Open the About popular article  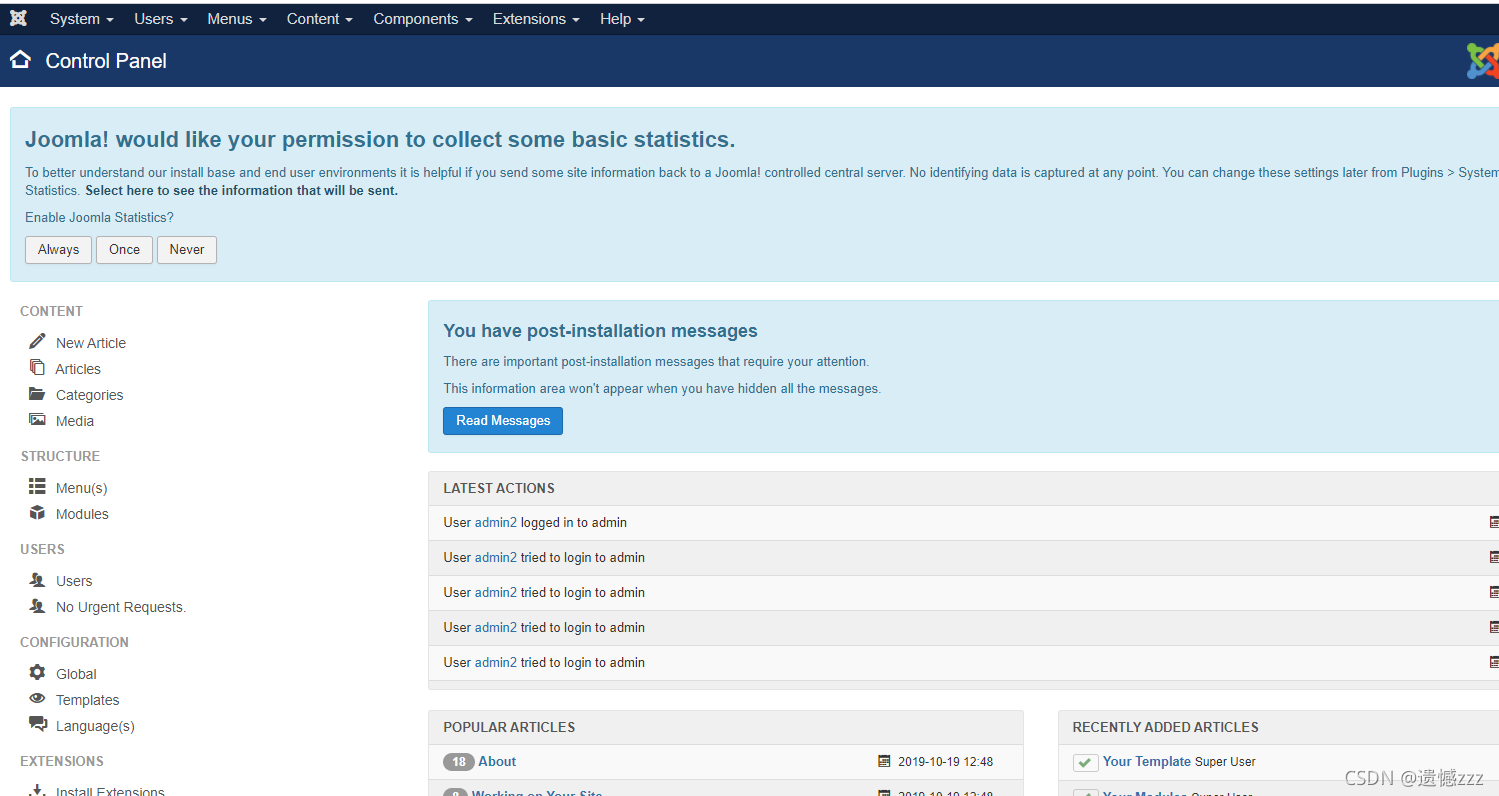tap(497, 761)
